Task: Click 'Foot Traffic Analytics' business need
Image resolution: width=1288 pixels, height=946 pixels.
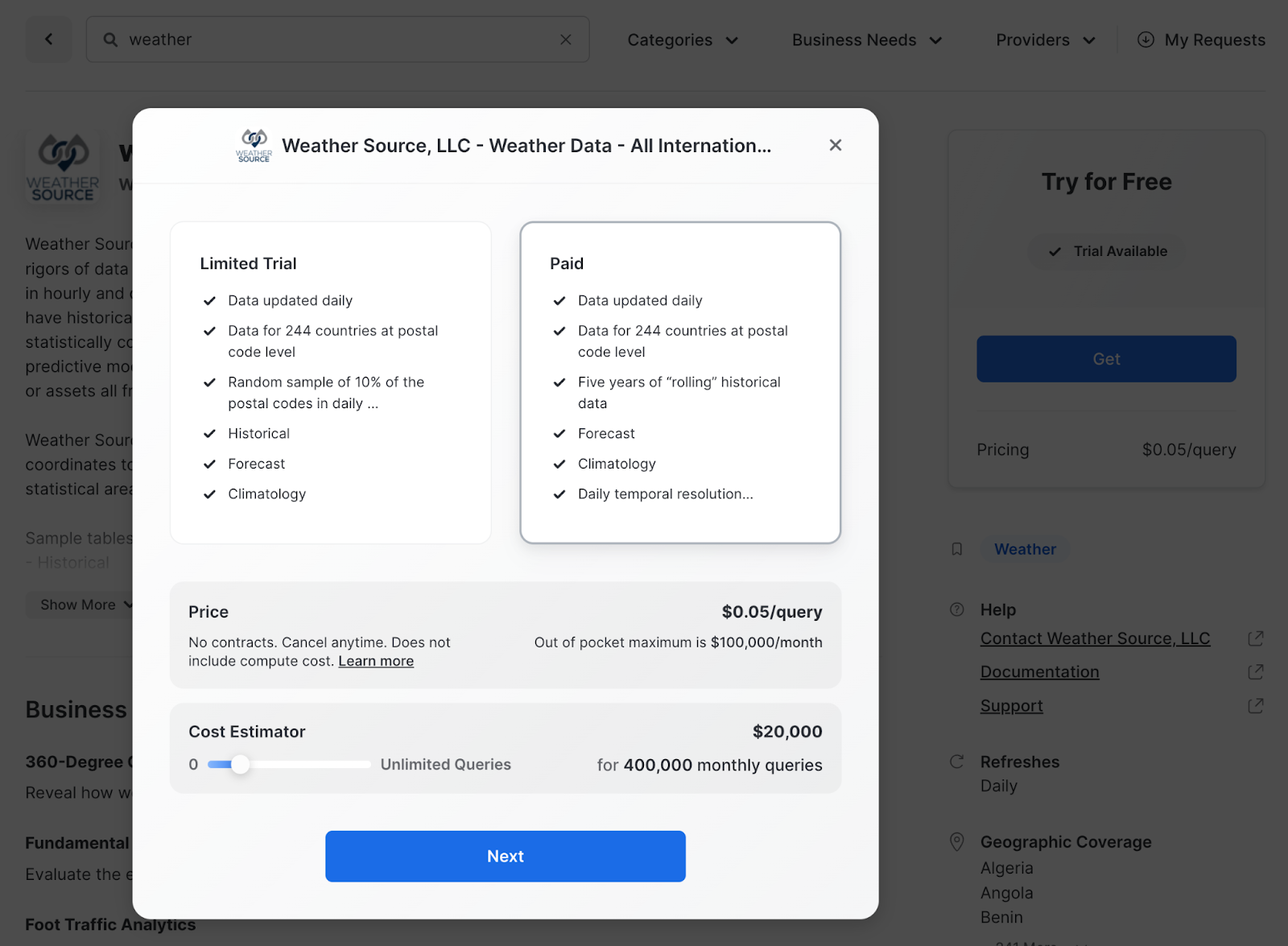Action: [x=110, y=924]
